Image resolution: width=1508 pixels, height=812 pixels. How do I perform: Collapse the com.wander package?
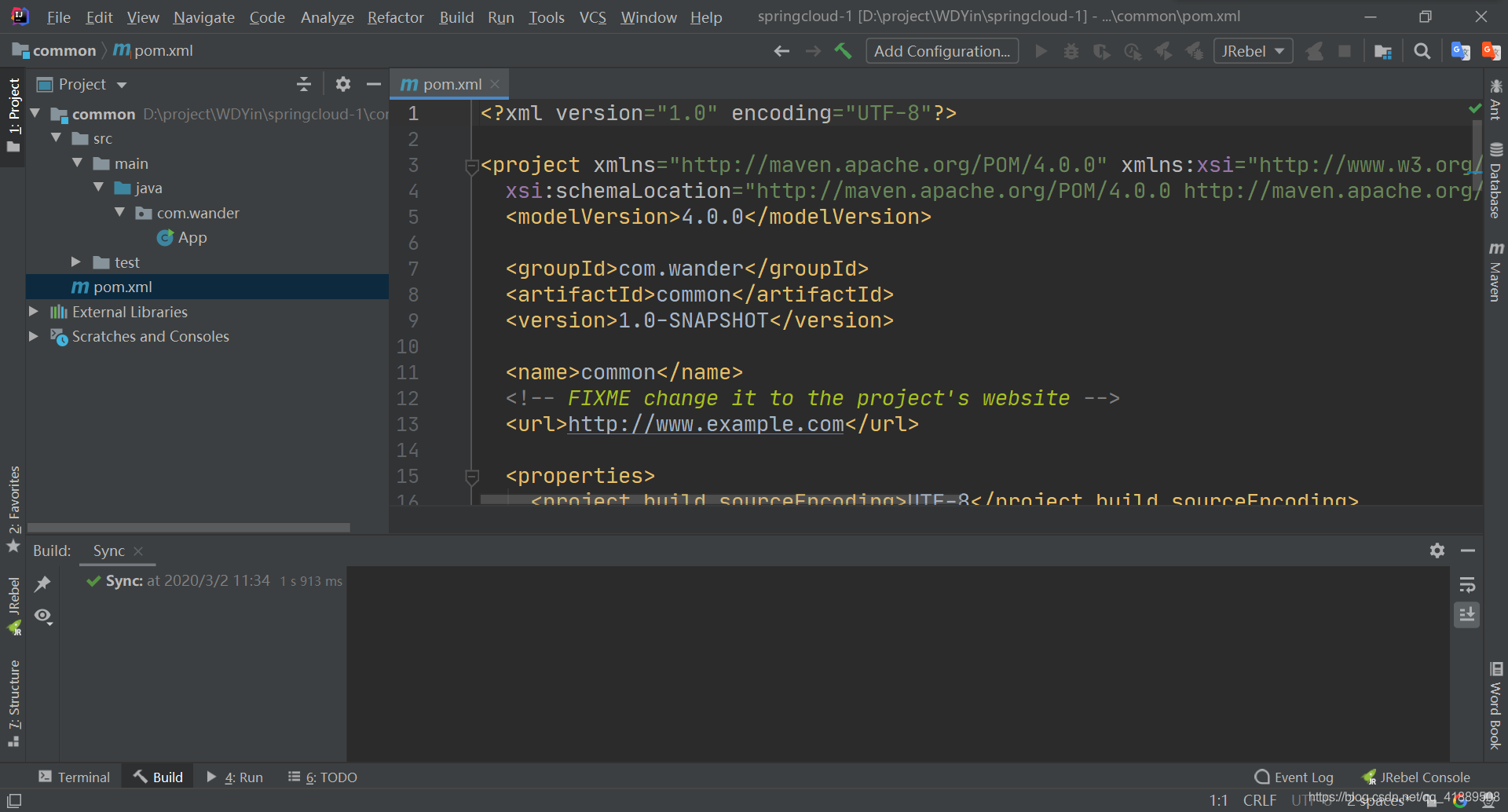click(119, 213)
